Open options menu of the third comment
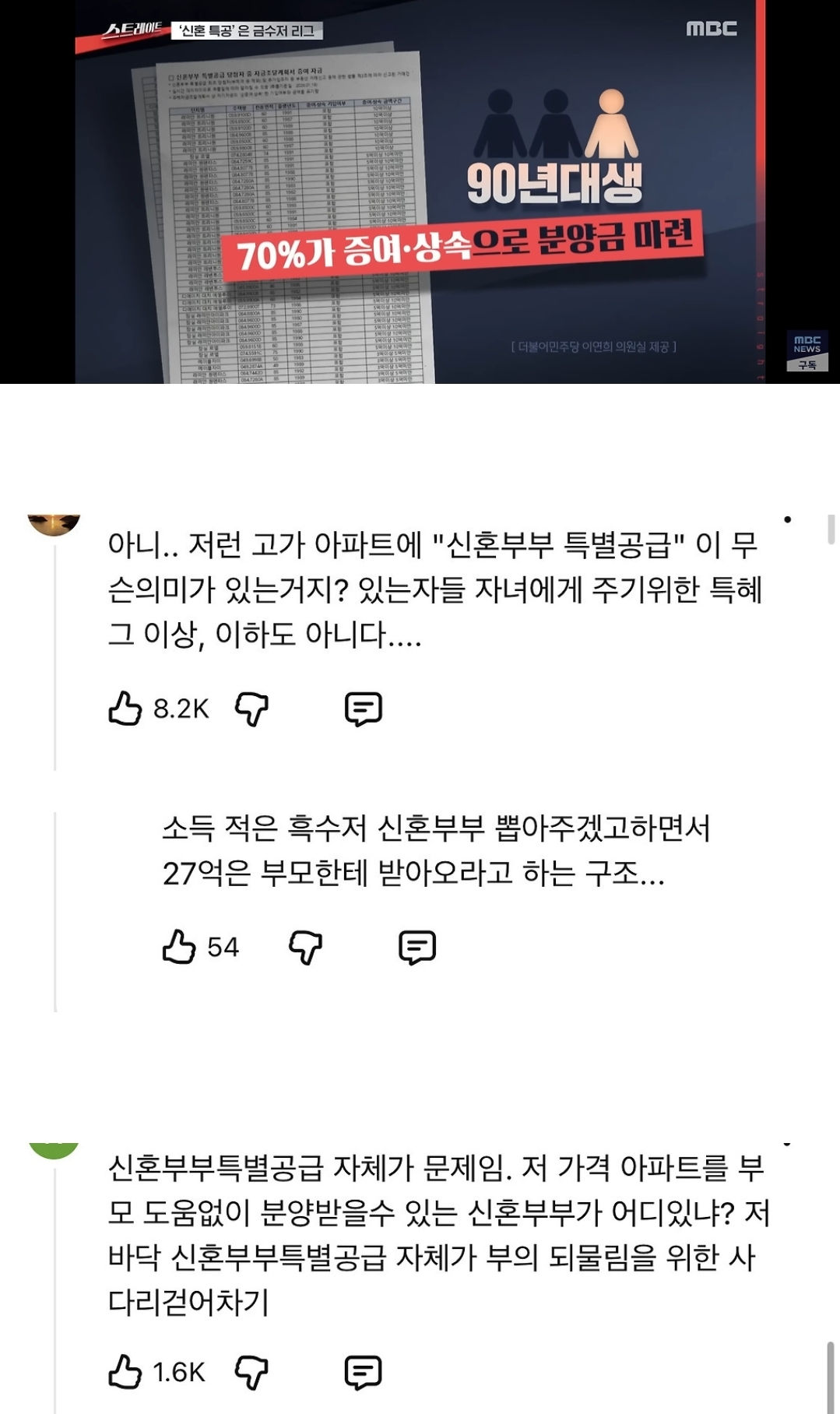The width and height of the screenshot is (840, 1414). pyautogui.click(x=788, y=1144)
